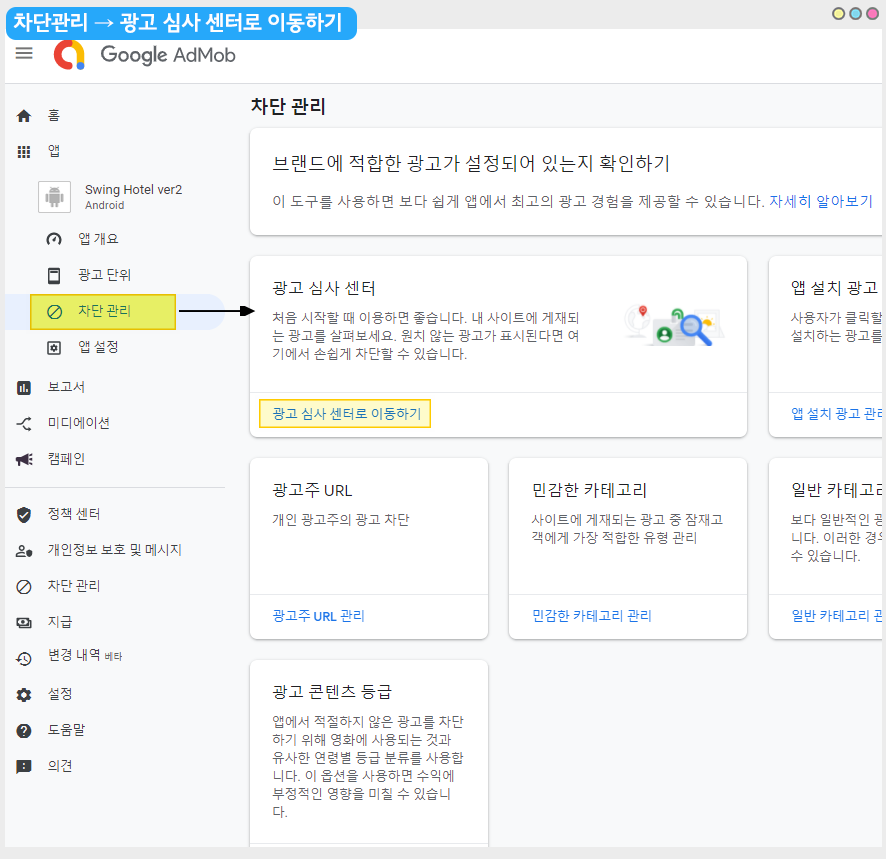886x859 pixels.
Task: Open the hamburger navigation menu
Action: [x=24, y=53]
